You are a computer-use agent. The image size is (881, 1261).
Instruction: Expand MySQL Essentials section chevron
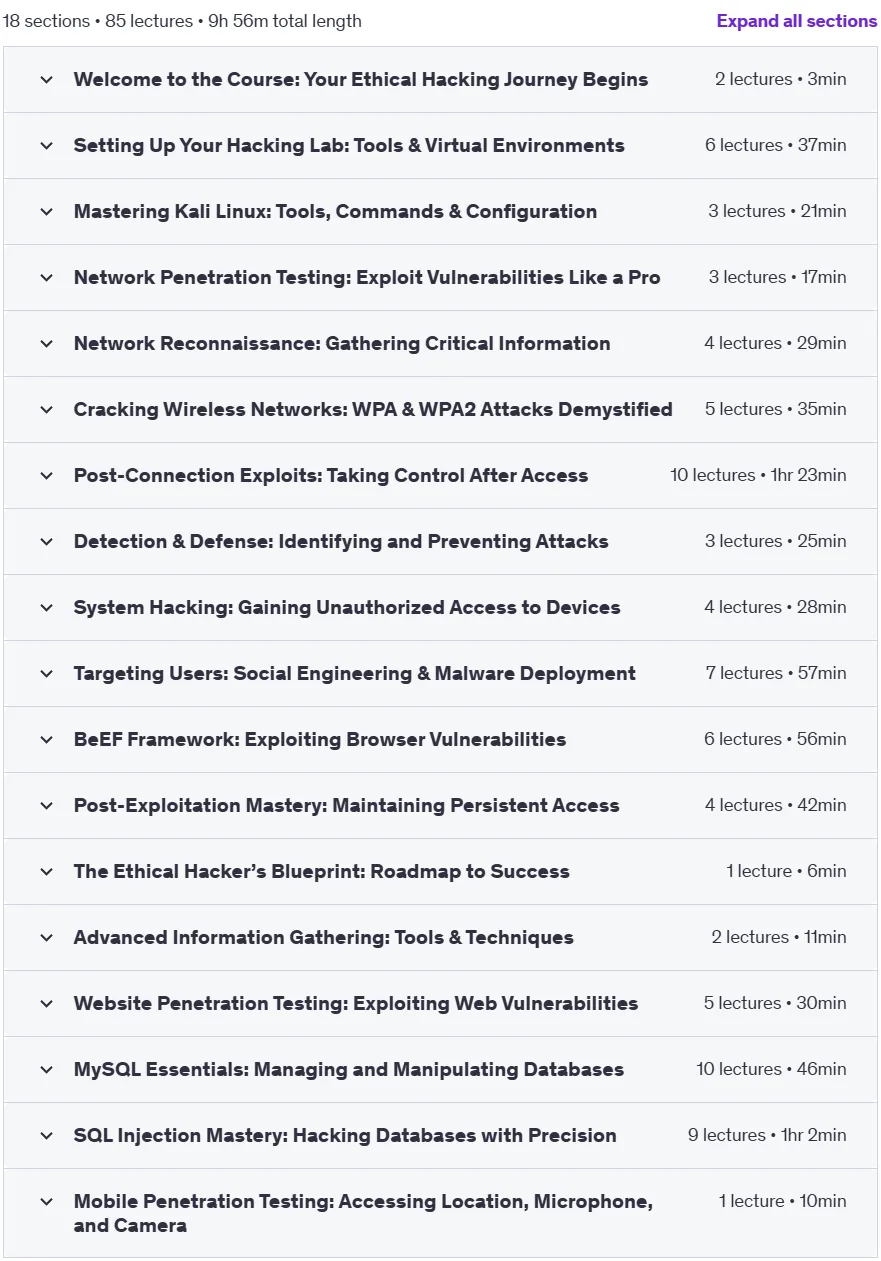[46, 1070]
